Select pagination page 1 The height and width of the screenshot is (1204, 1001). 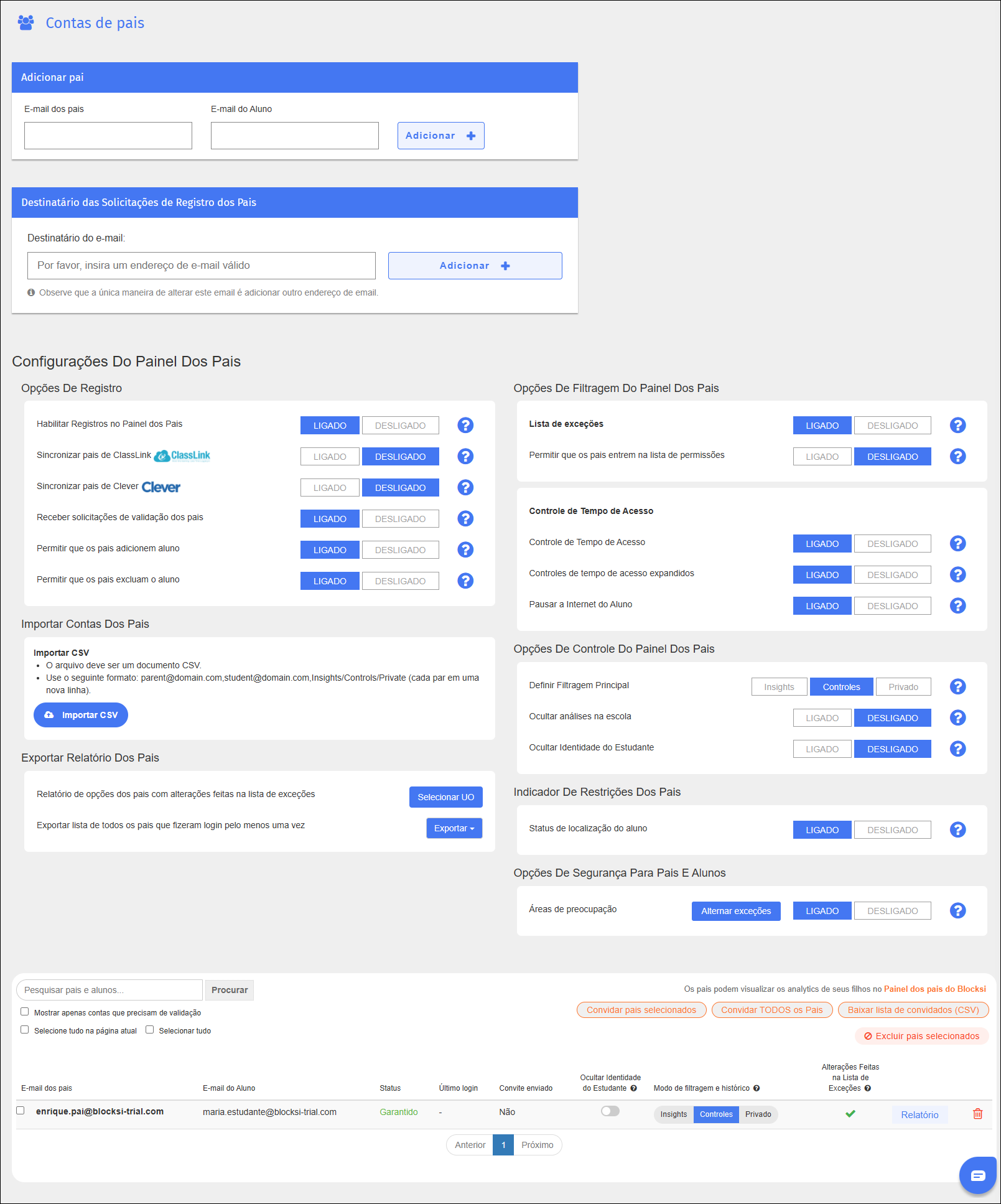[503, 1145]
